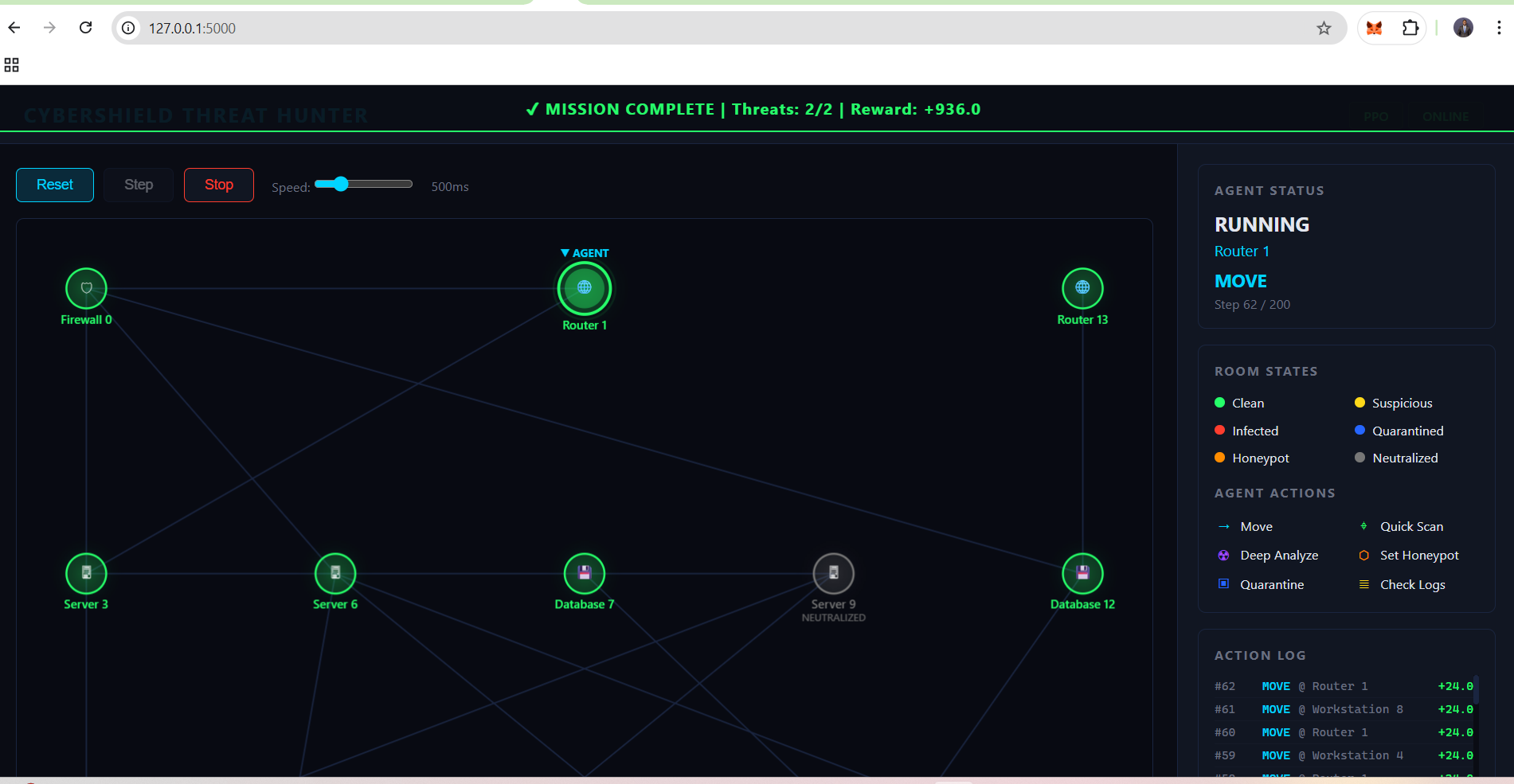Click the gray Neutralized state swatch
The width and height of the screenshot is (1514, 784).
(1359, 458)
